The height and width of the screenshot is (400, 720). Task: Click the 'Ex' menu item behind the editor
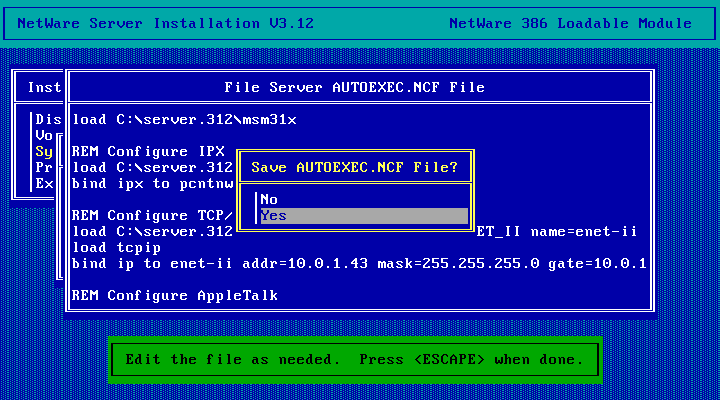coord(44,183)
